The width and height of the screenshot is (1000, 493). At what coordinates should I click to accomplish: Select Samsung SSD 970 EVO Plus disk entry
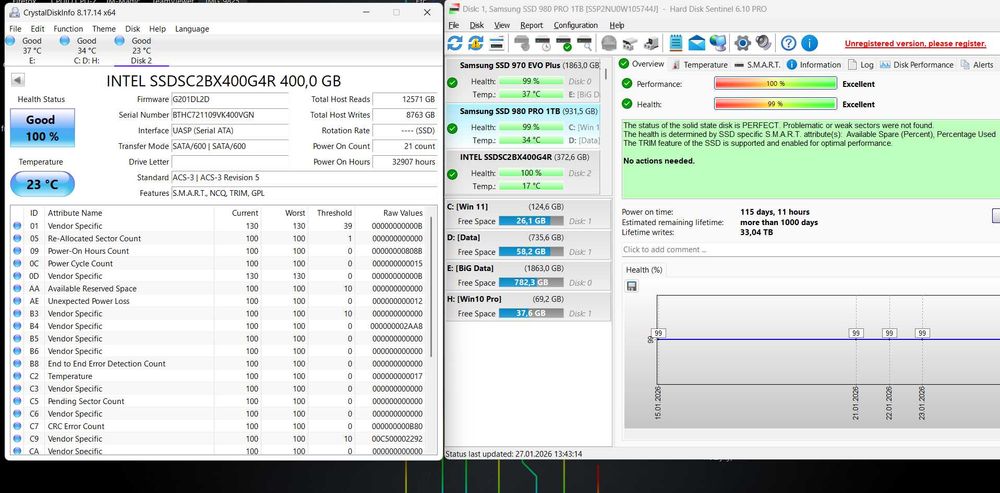click(x=523, y=80)
